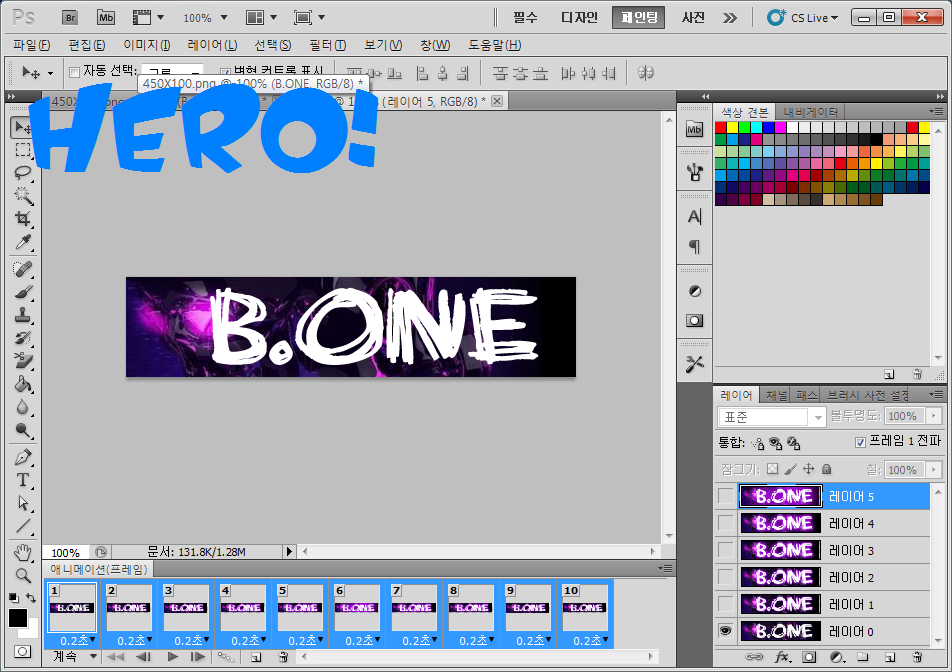Open the Brush Presets dock icon
Image resolution: width=952 pixels, height=672 pixels.
point(694,173)
